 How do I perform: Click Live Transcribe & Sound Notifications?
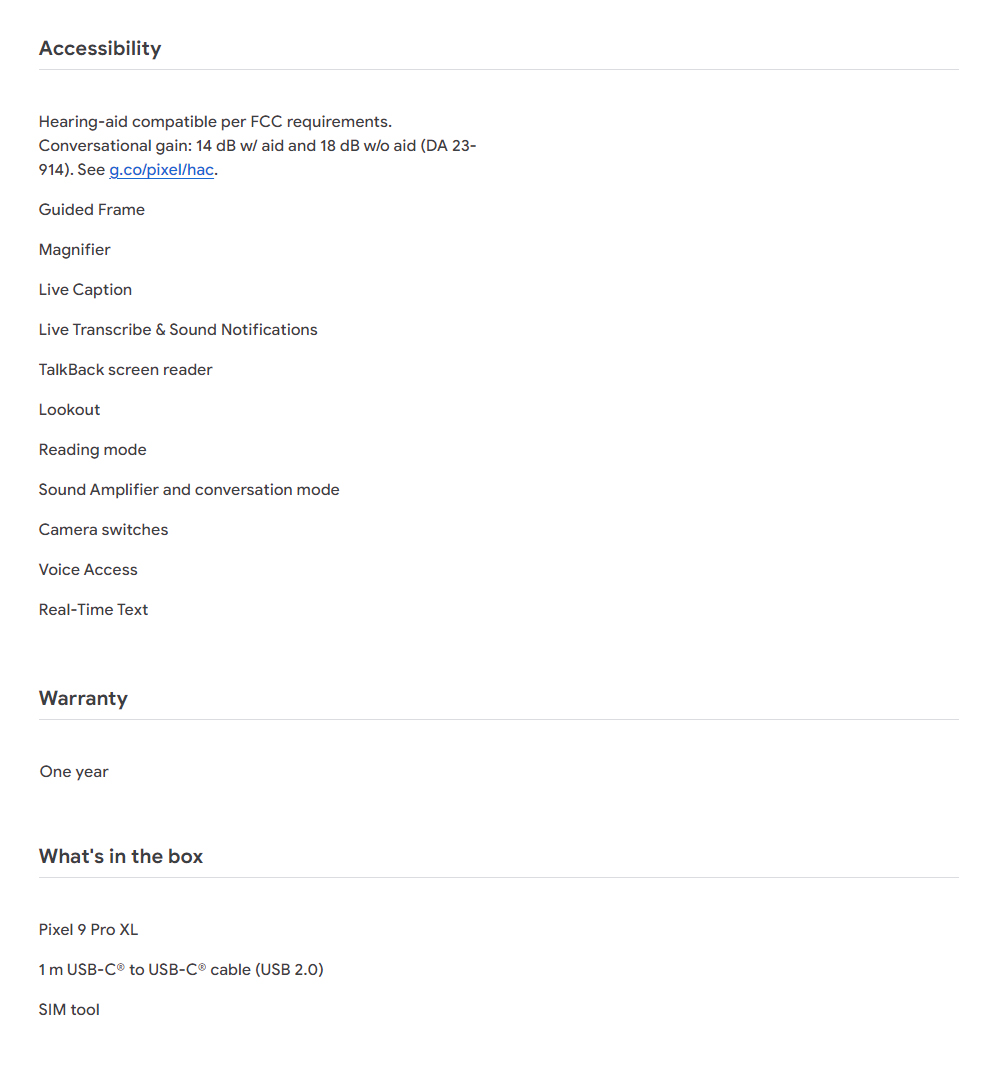point(178,330)
